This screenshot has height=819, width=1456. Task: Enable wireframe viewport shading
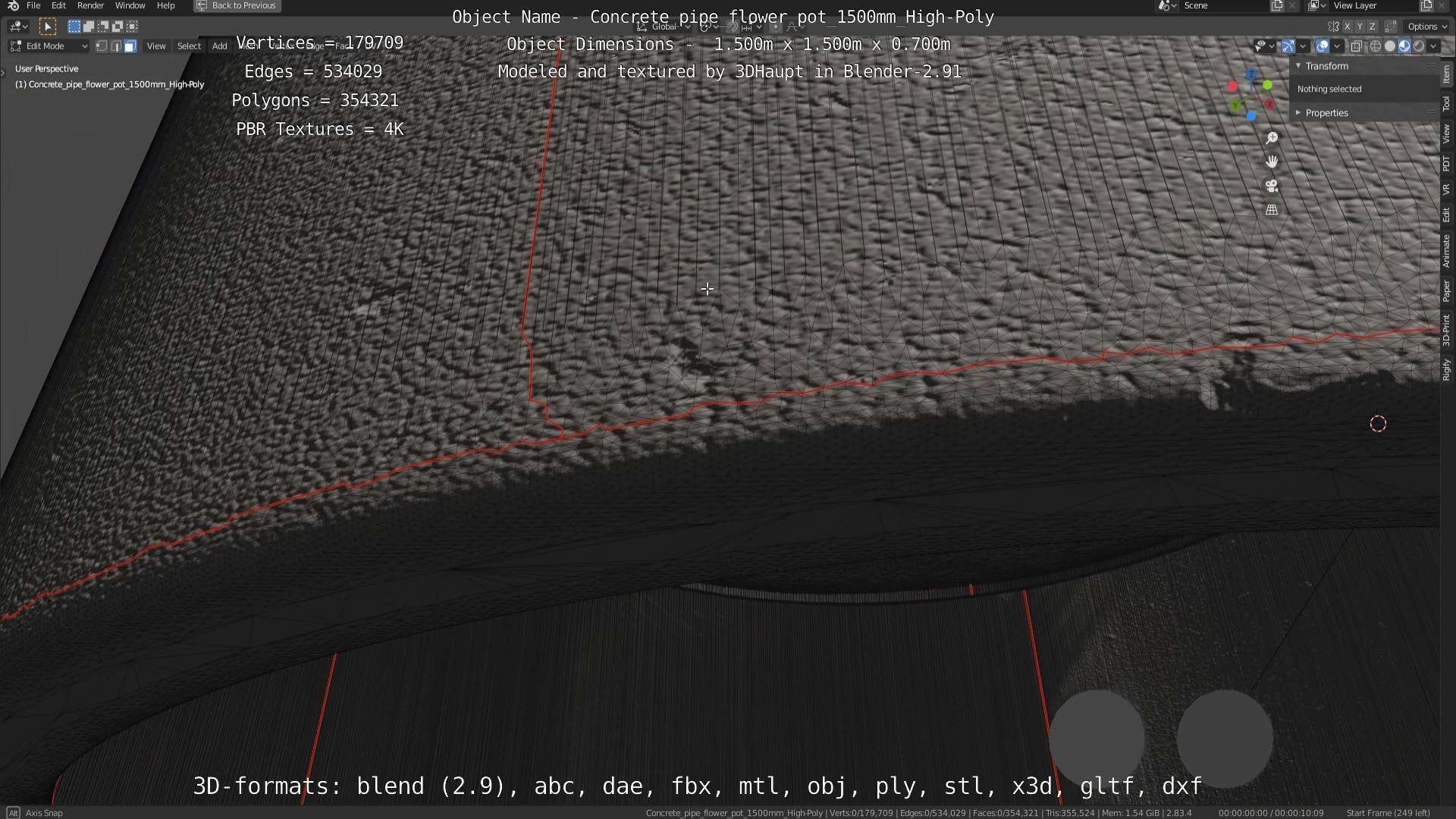(1375, 46)
